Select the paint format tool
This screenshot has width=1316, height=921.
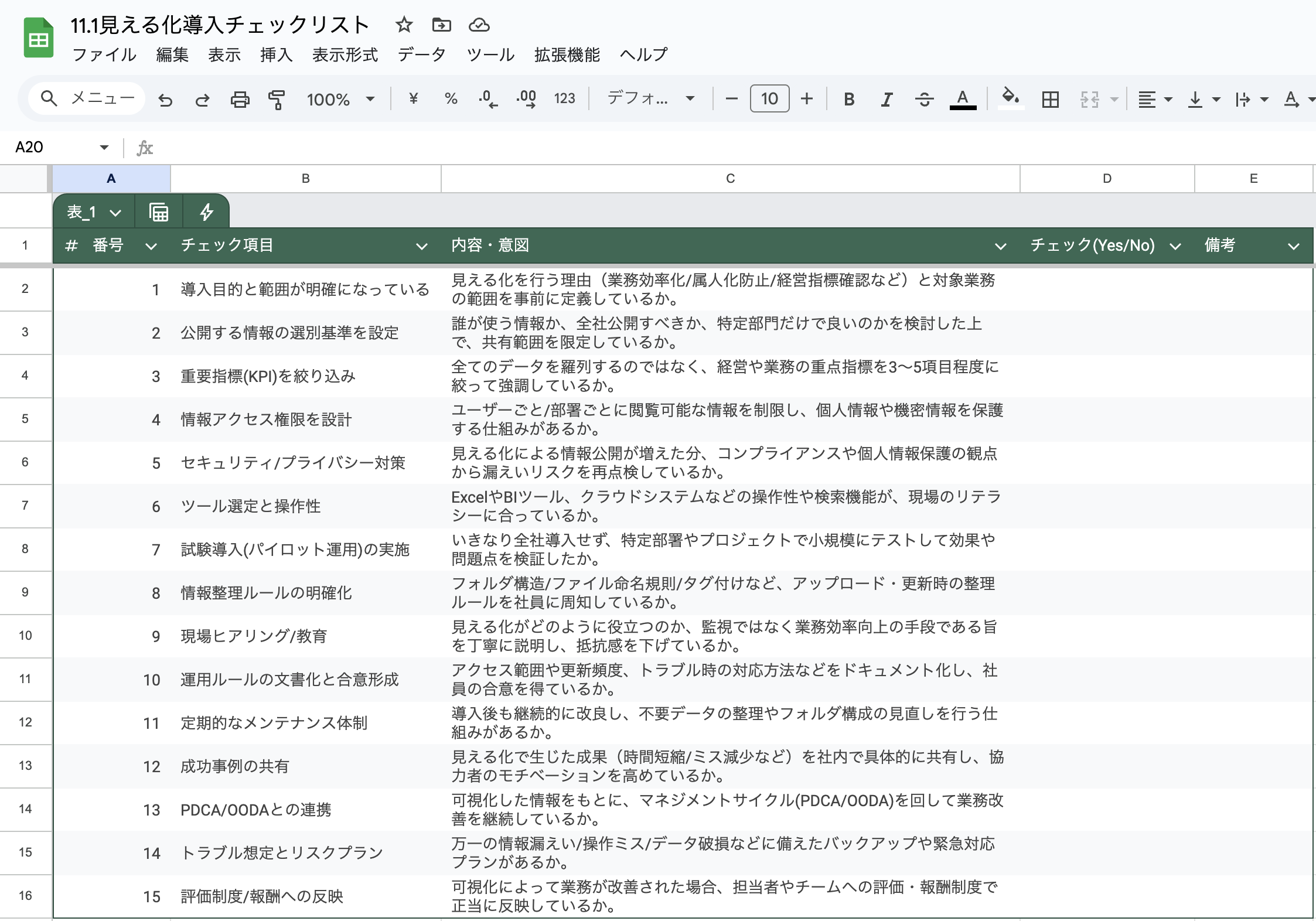click(275, 98)
